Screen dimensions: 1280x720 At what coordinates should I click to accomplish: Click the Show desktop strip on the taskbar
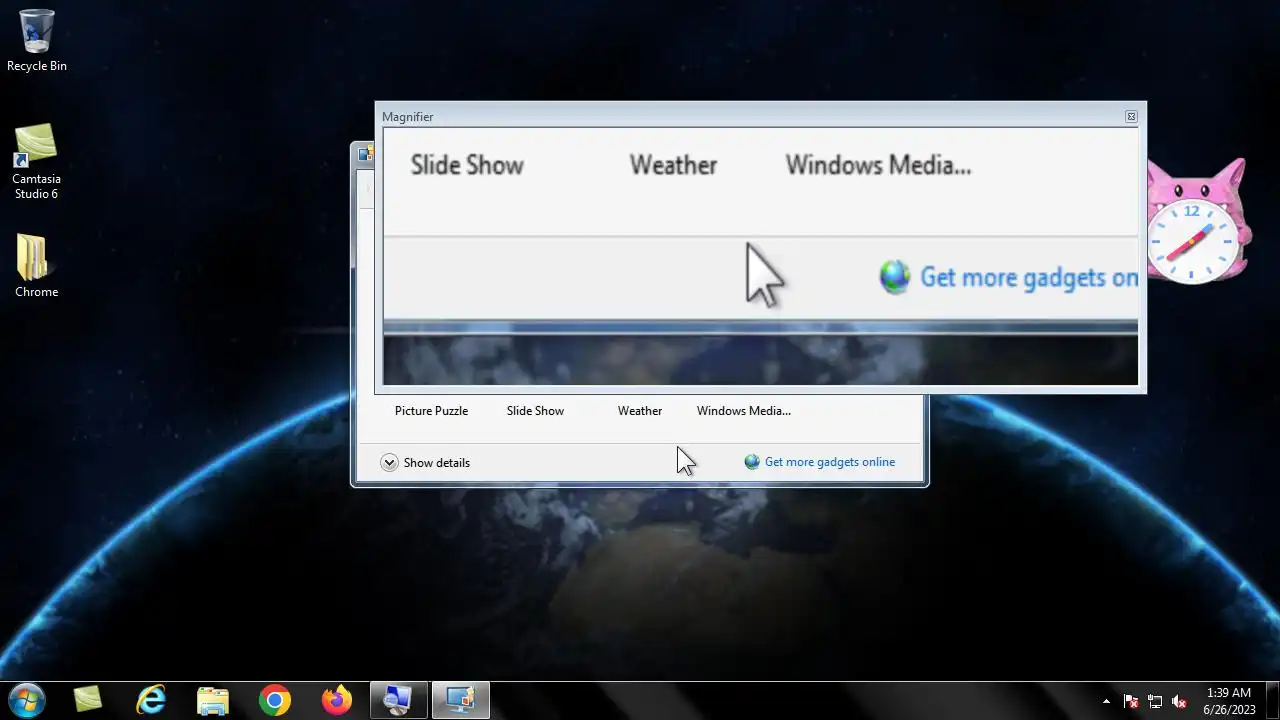1272,700
